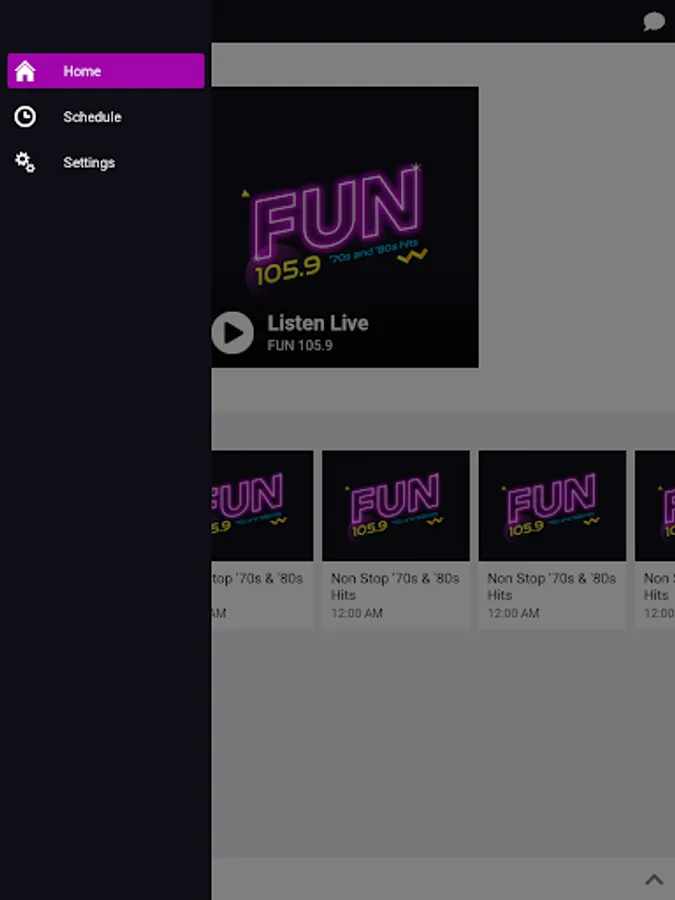
Task: Click the large FUN 105.9 station logo
Action: point(337,228)
